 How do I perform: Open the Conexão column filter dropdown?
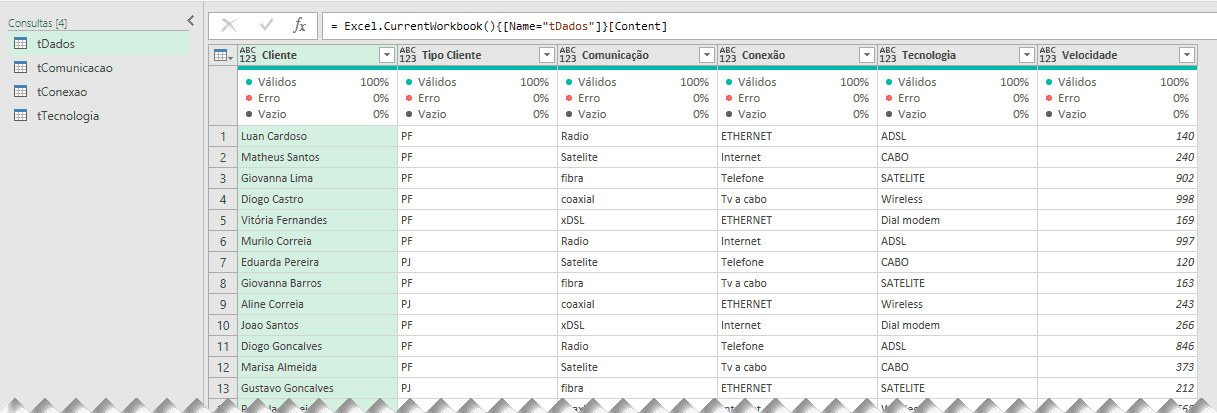tap(866, 56)
